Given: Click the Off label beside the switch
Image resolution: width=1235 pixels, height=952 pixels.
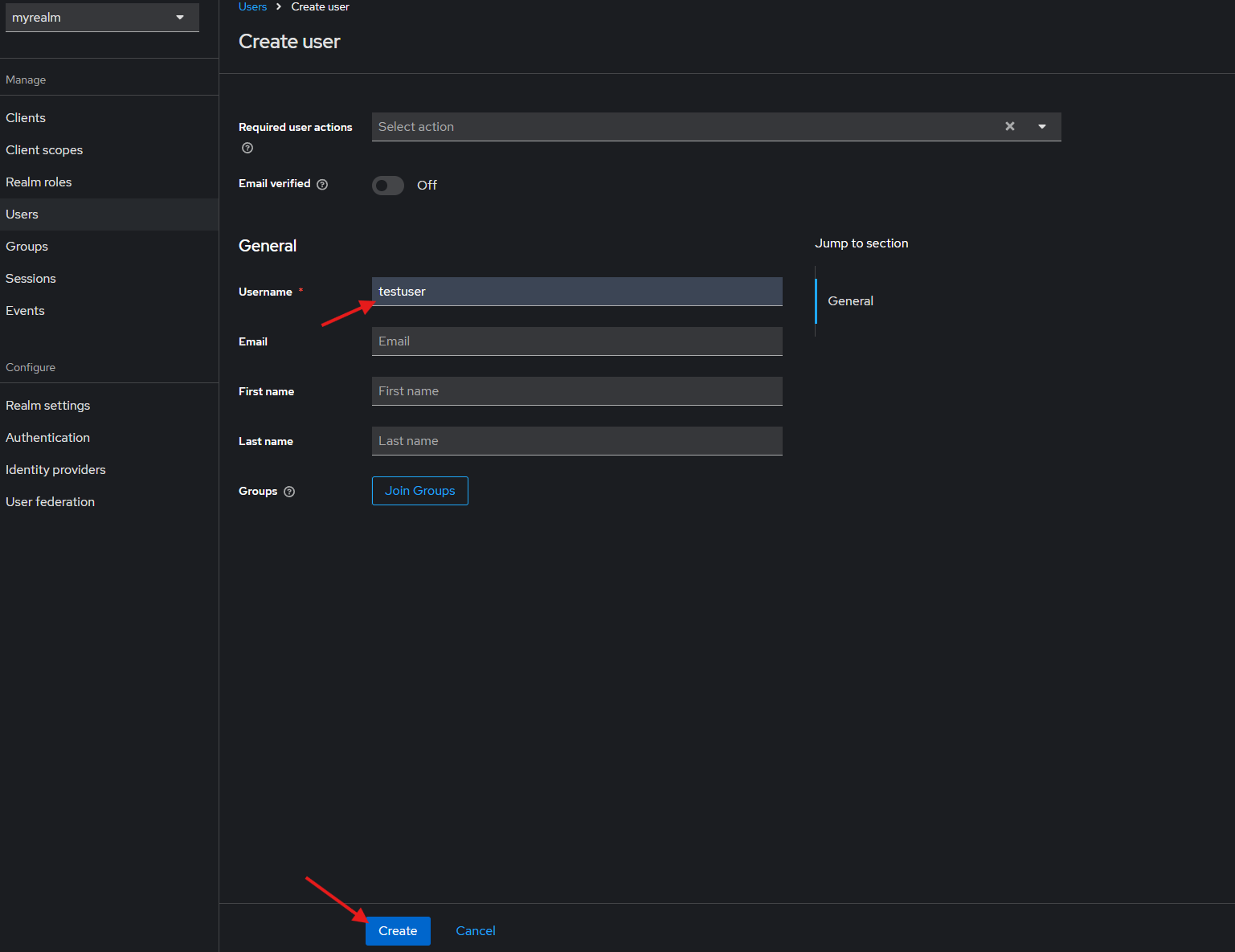Looking at the screenshot, I should 427,186.
